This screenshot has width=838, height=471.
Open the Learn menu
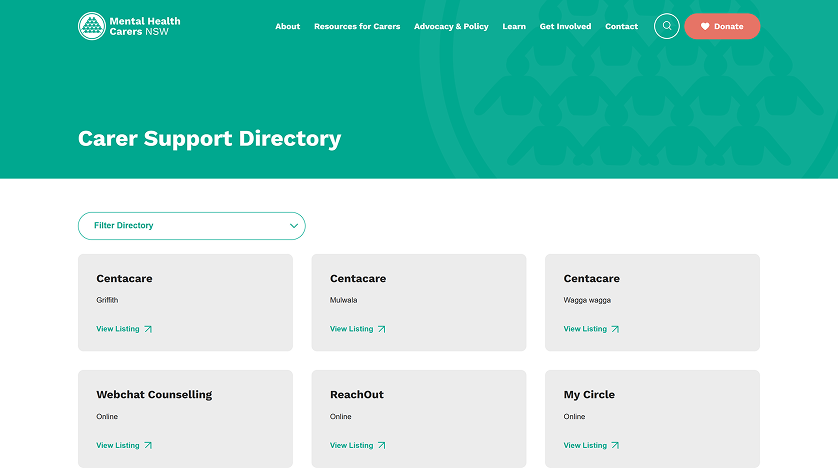514,26
